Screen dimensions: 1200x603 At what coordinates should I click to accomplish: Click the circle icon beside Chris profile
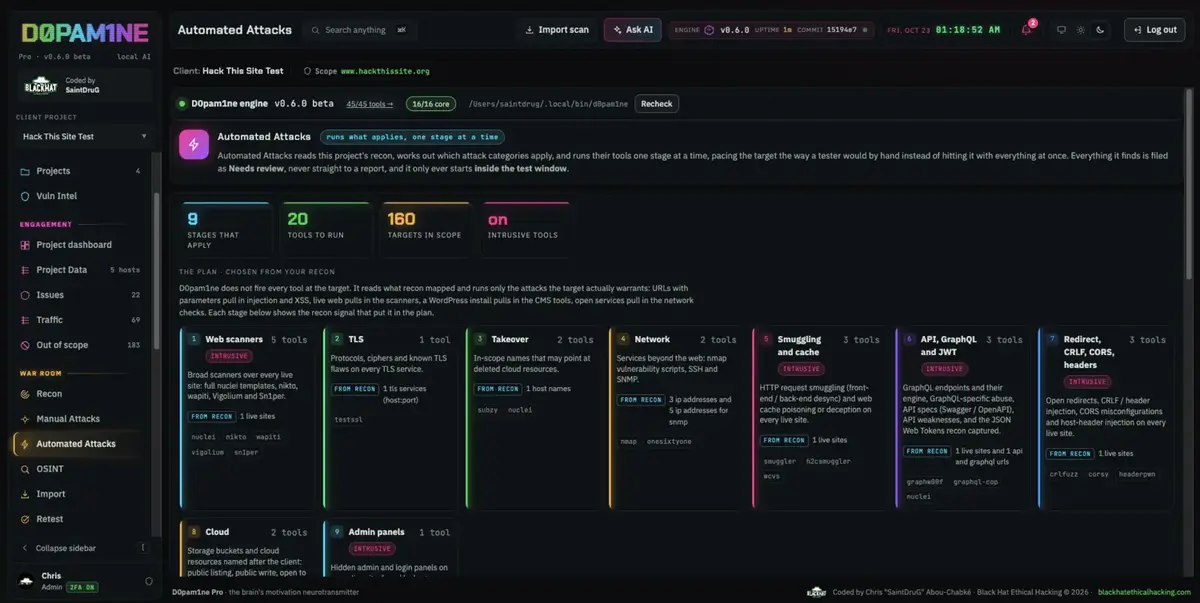tap(149, 581)
